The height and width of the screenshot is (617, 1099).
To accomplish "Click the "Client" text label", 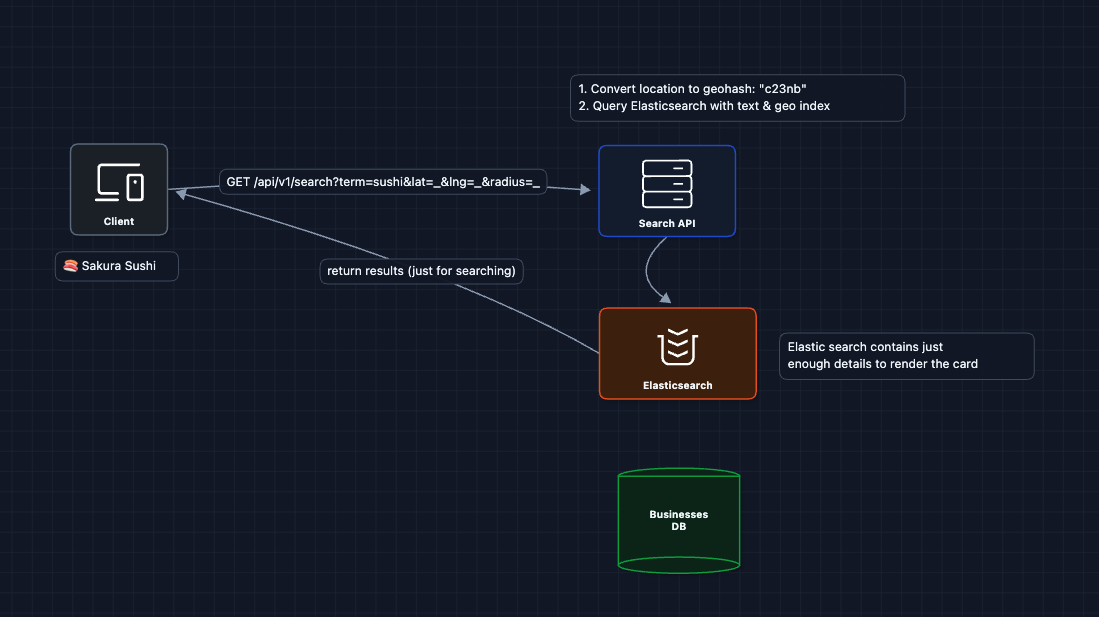I will tap(119, 222).
